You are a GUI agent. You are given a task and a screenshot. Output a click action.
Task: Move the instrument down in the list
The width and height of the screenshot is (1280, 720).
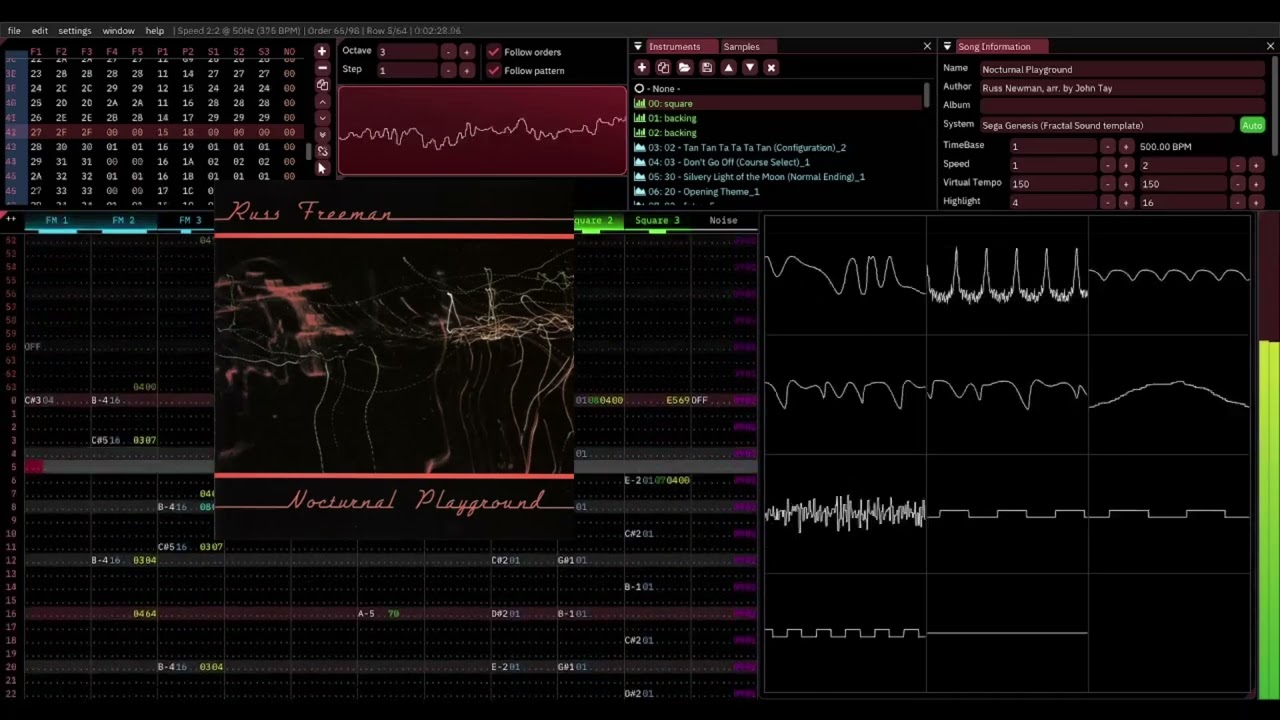749,67
